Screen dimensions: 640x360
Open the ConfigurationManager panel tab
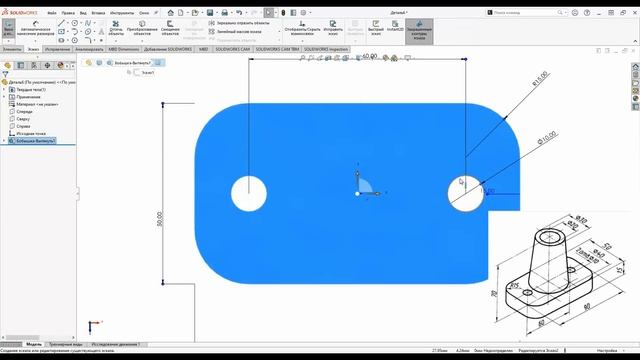pyautogui.click(x=34, y=65)
